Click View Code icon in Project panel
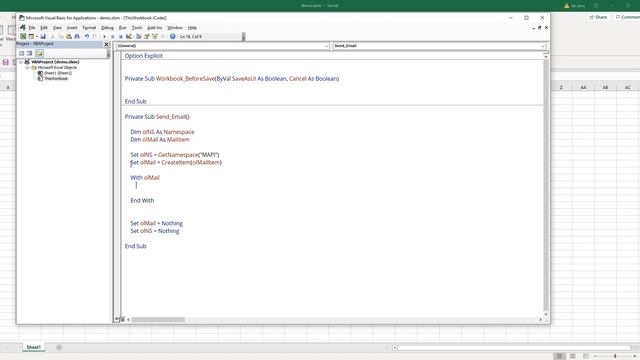The width and height of the screenshot is (640, 360). pos(22,53)
